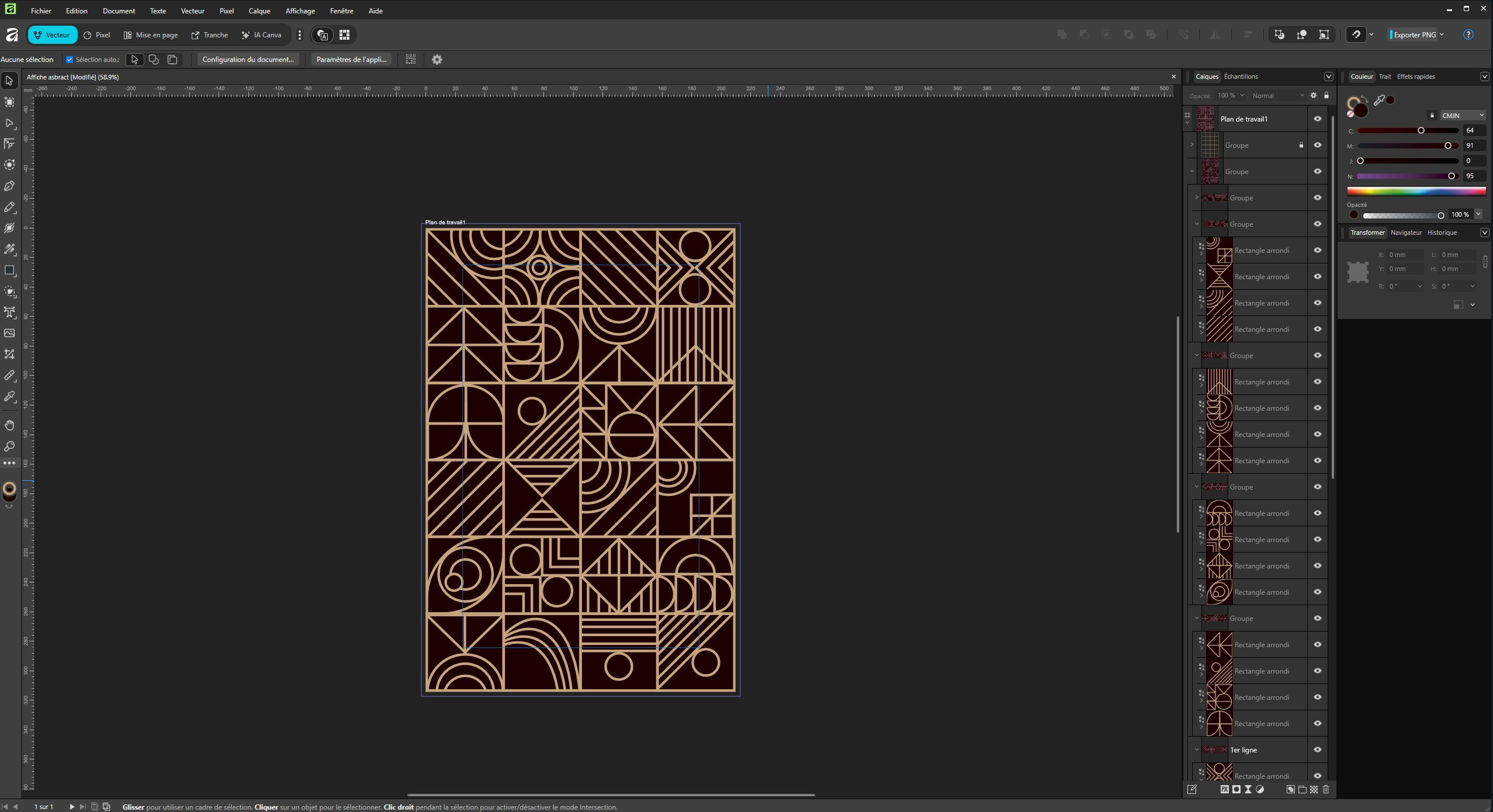Click Configuration du document button

(248, 60)
